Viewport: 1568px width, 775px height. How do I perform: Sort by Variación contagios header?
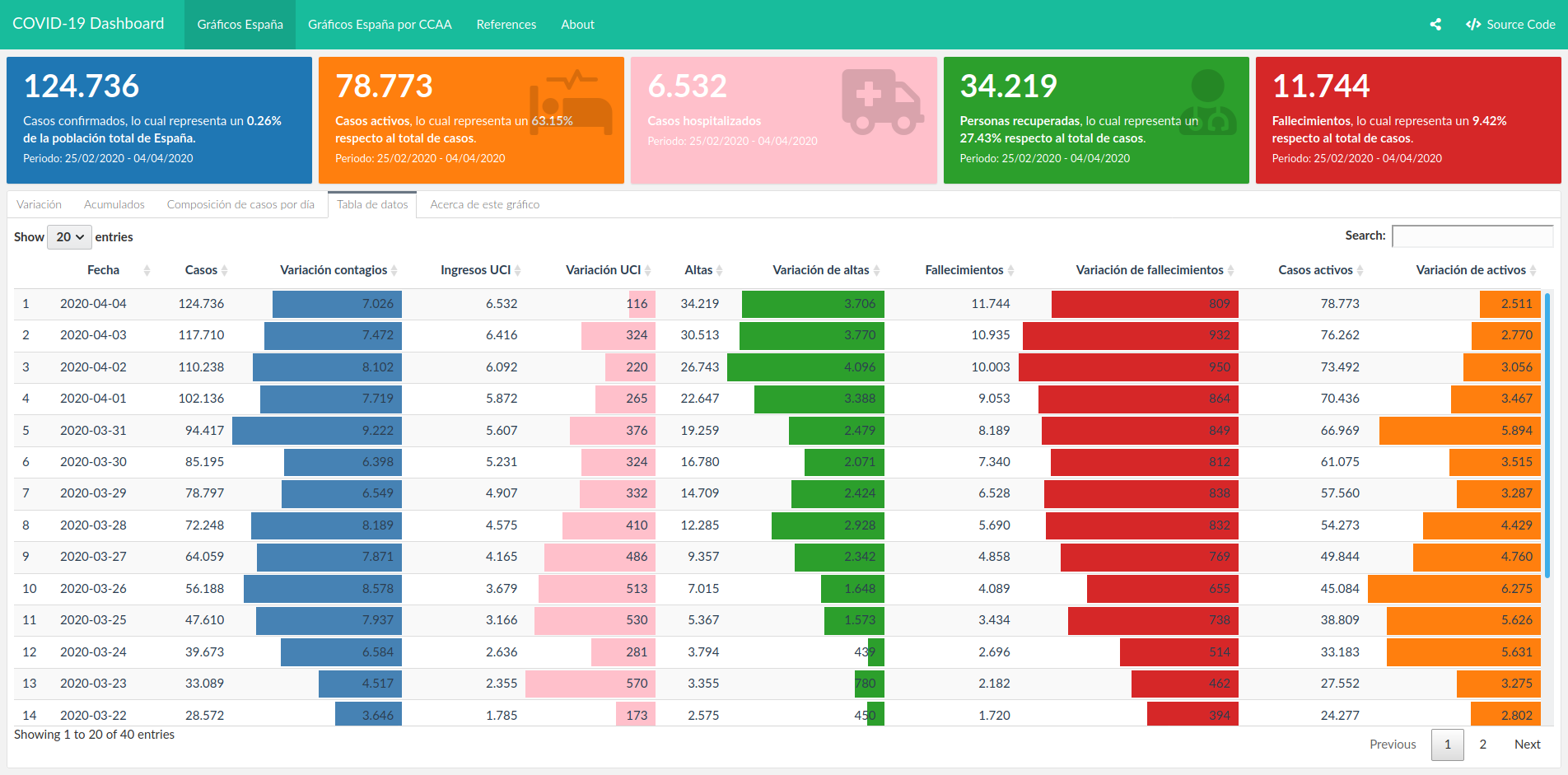pyautogui.click(x=334, y=270)
